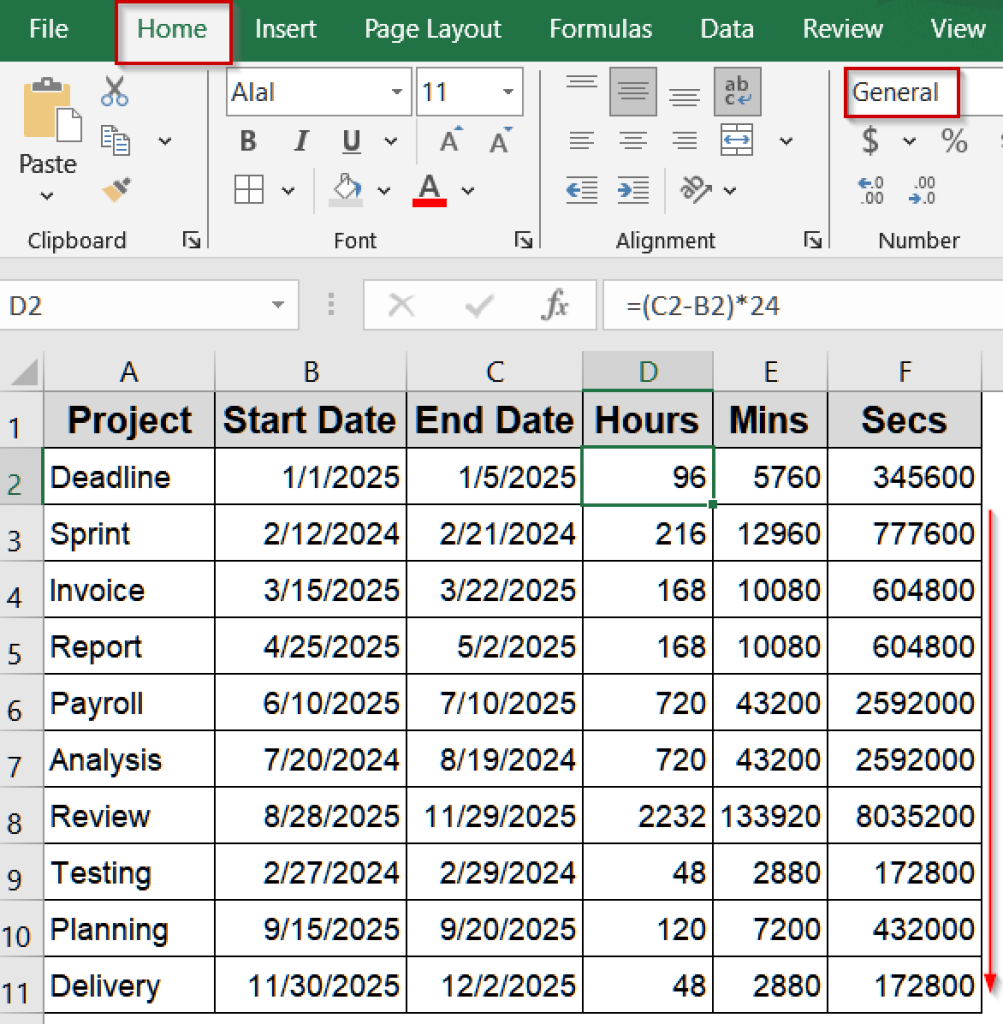Open the Data ribbon tab

(726, 29)
